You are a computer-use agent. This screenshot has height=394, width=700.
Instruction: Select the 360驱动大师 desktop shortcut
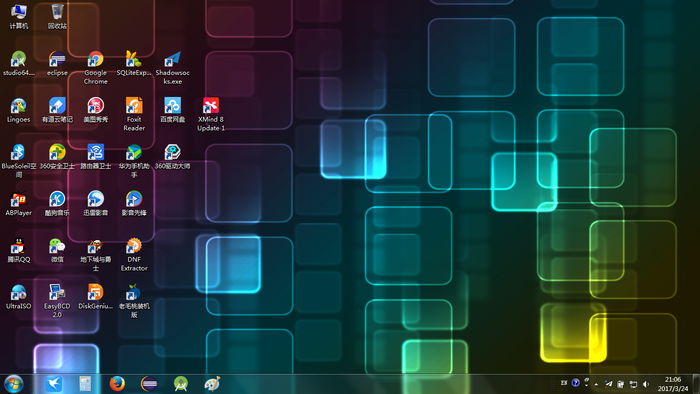tap(172, 157)
